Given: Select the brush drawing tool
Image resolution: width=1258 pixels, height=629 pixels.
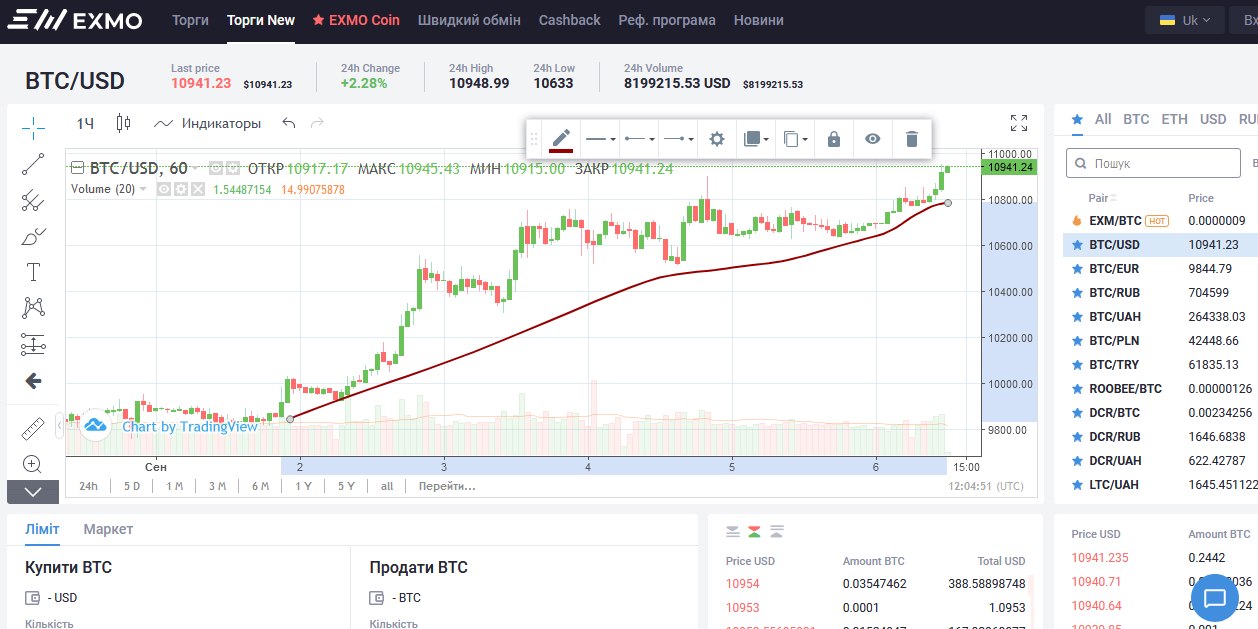Looking at the screenshot, I should click(x=33, y=236).
